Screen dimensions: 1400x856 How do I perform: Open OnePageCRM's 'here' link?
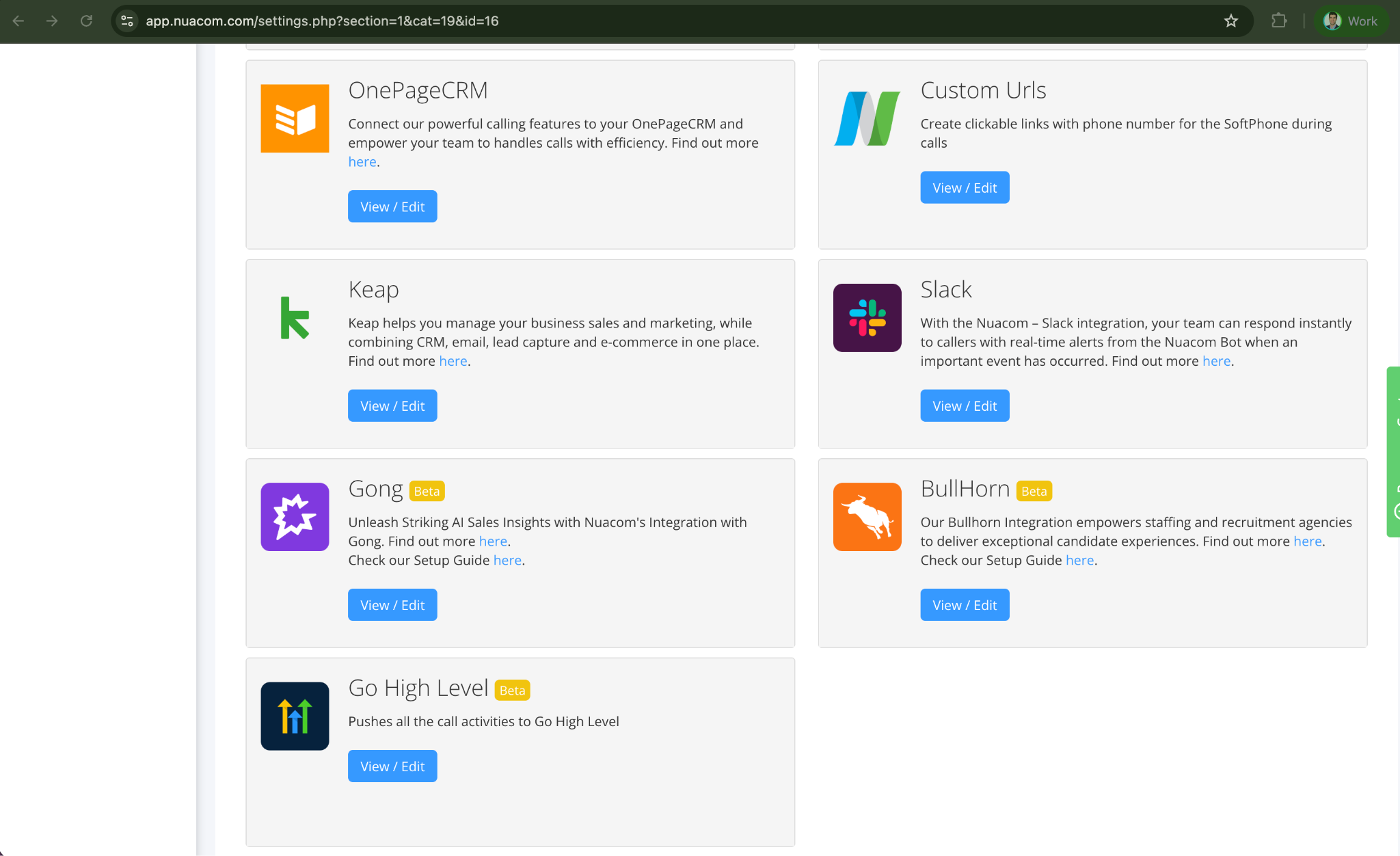tap(362, 161)
